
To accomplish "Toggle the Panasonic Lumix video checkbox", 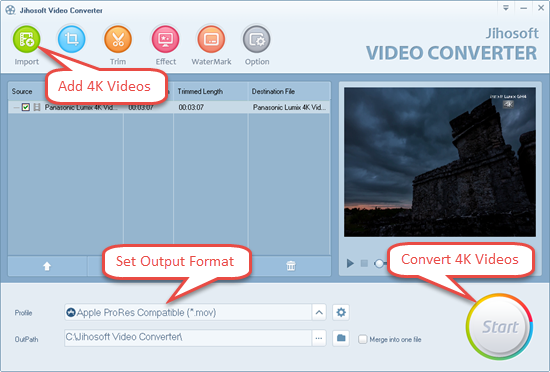I will point(26,107).
